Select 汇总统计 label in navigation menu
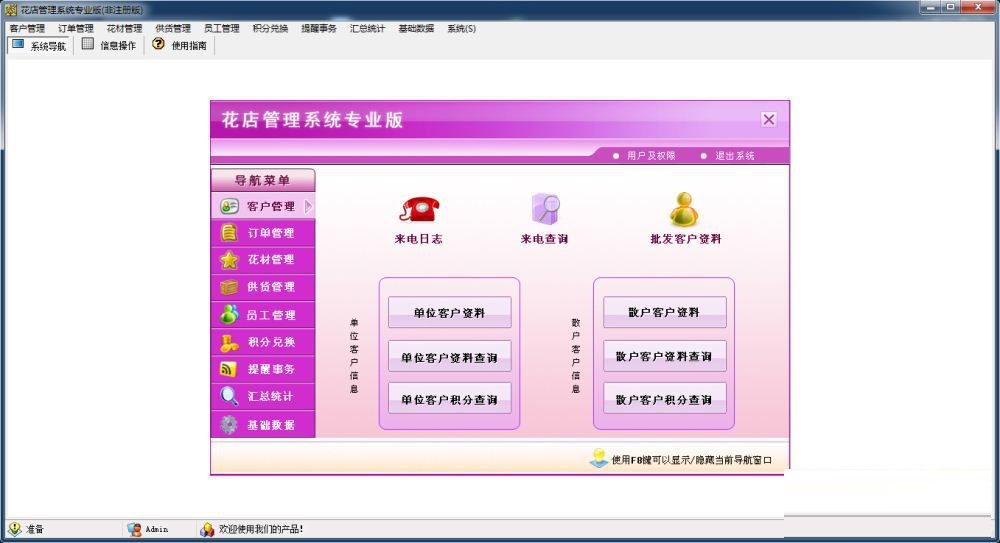1000x543 pixels. (x=270, y=396)
